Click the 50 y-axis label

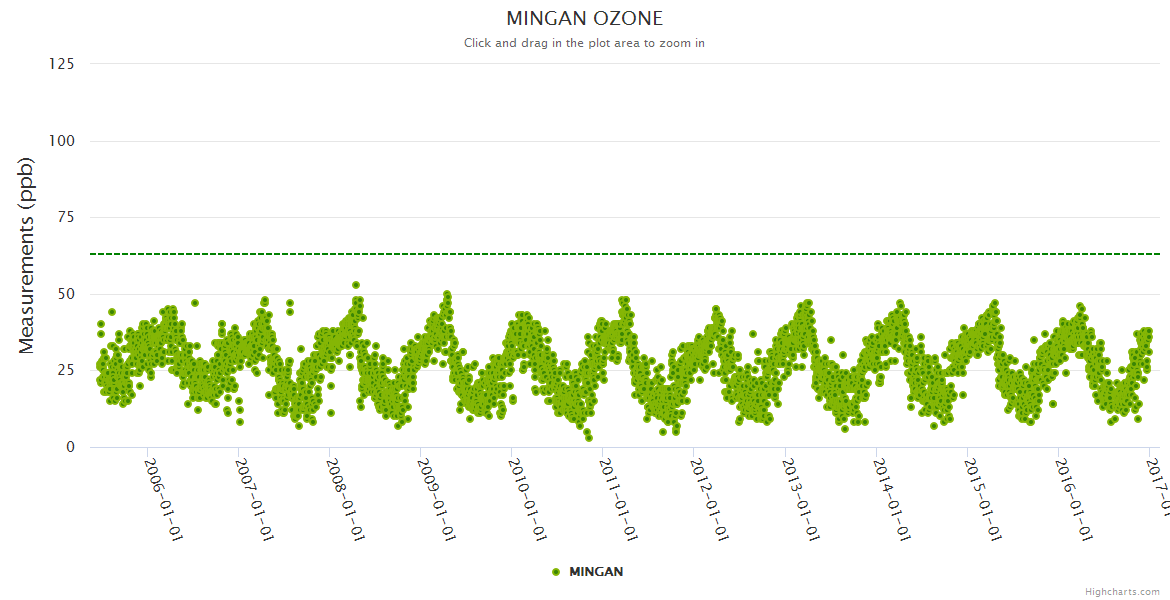65,294
